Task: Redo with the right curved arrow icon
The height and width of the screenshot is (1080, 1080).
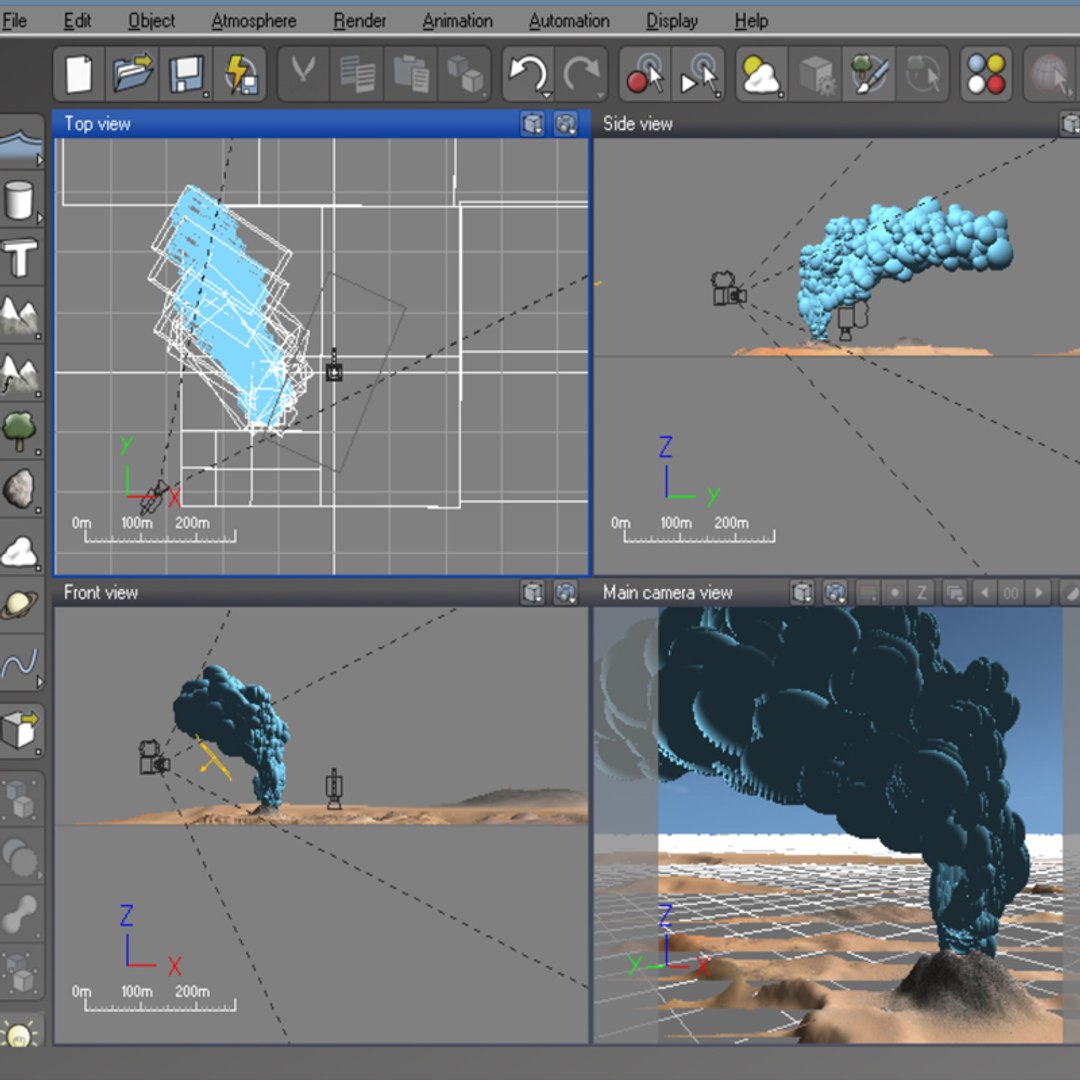Action: (582, 74)
